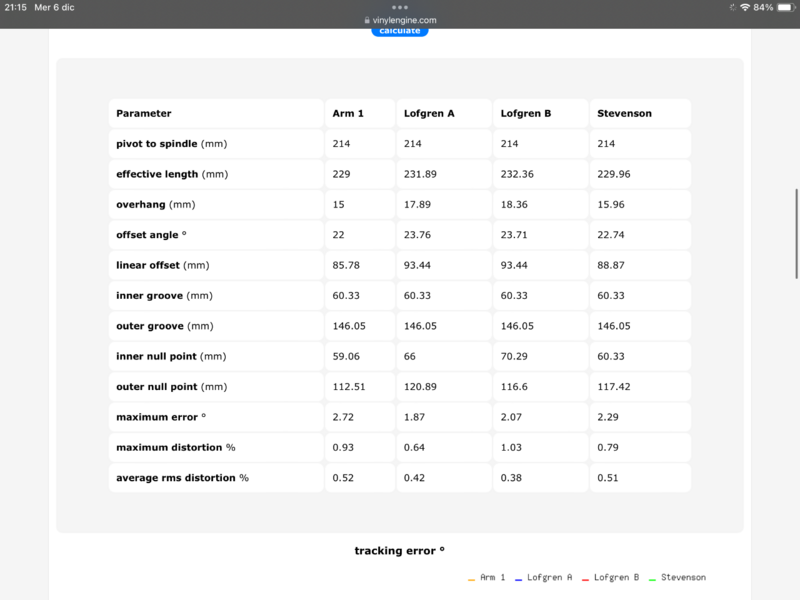Select the Lofgren A column header
800x600 pixels.
click(429, 114)
